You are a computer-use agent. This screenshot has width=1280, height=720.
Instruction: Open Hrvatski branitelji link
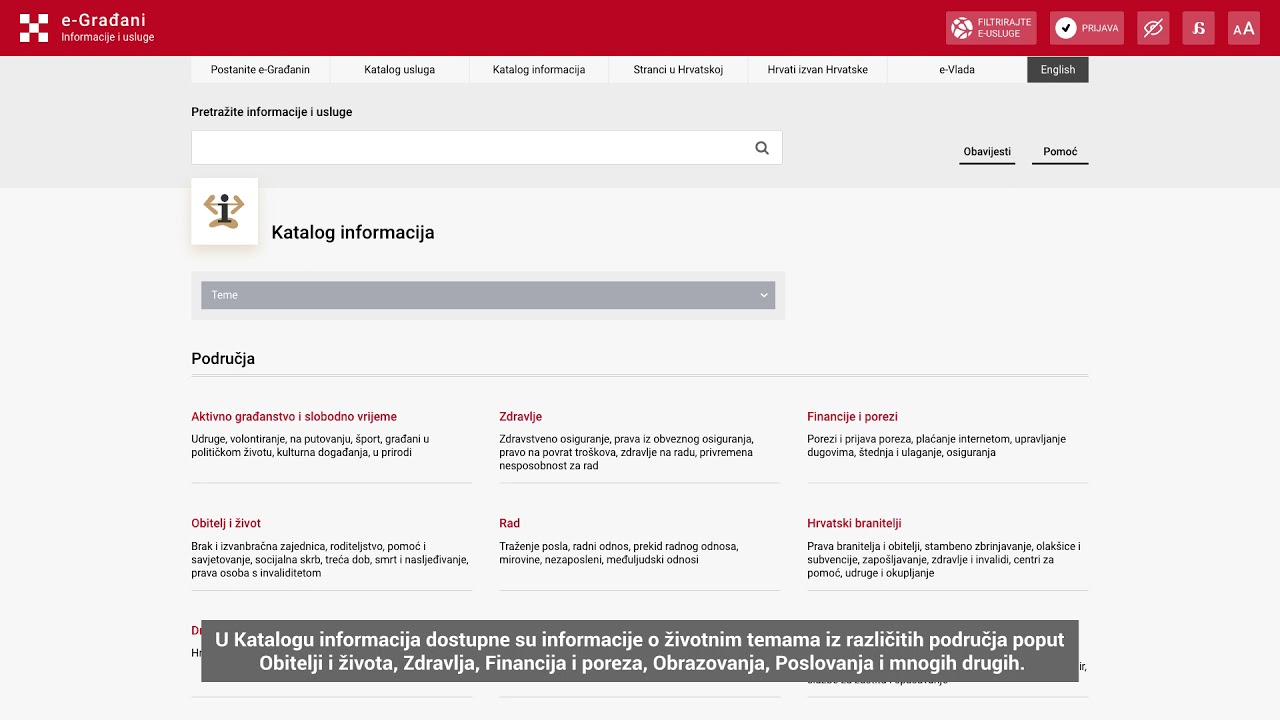coord(854,524)
